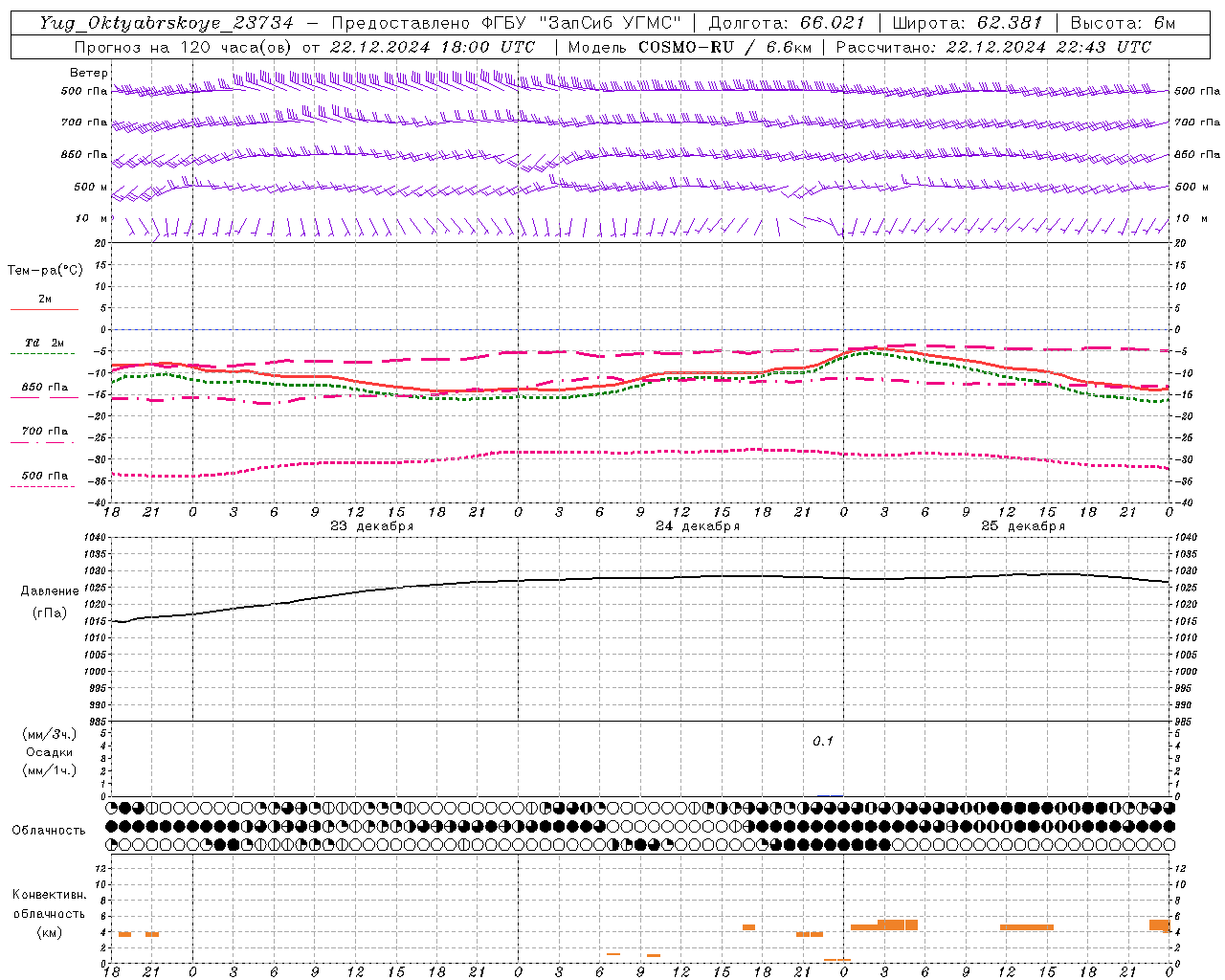
Task: Click the (мм/1ч.) precipitation unit label
Action: tap(50, 770)
